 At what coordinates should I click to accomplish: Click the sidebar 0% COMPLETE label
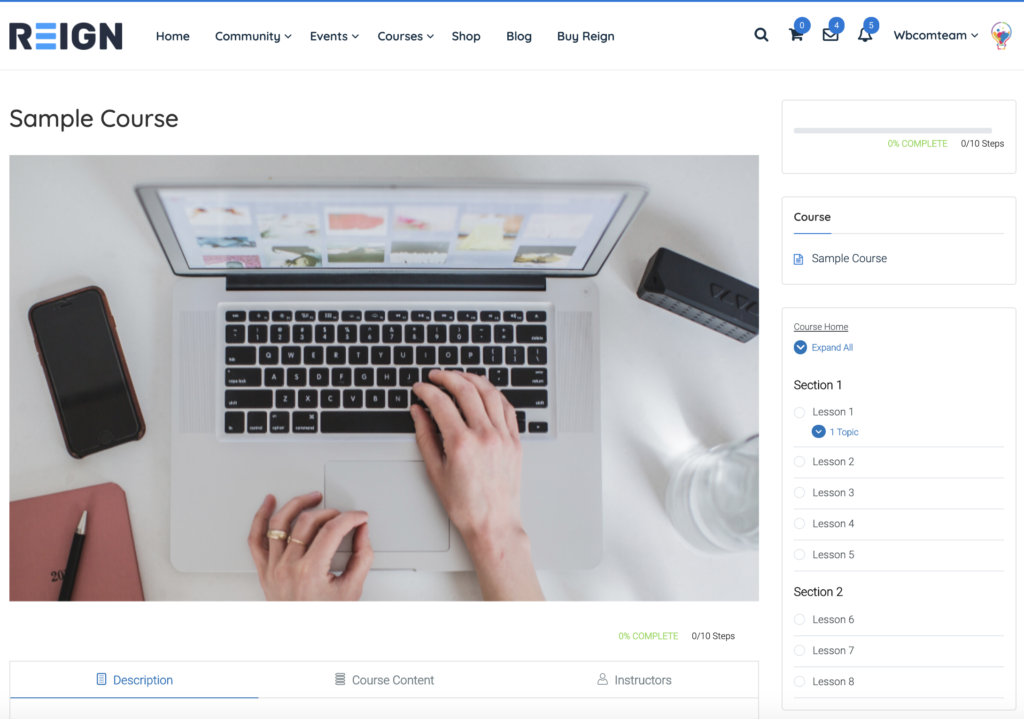pyautogui.click(x=917, y=144)
